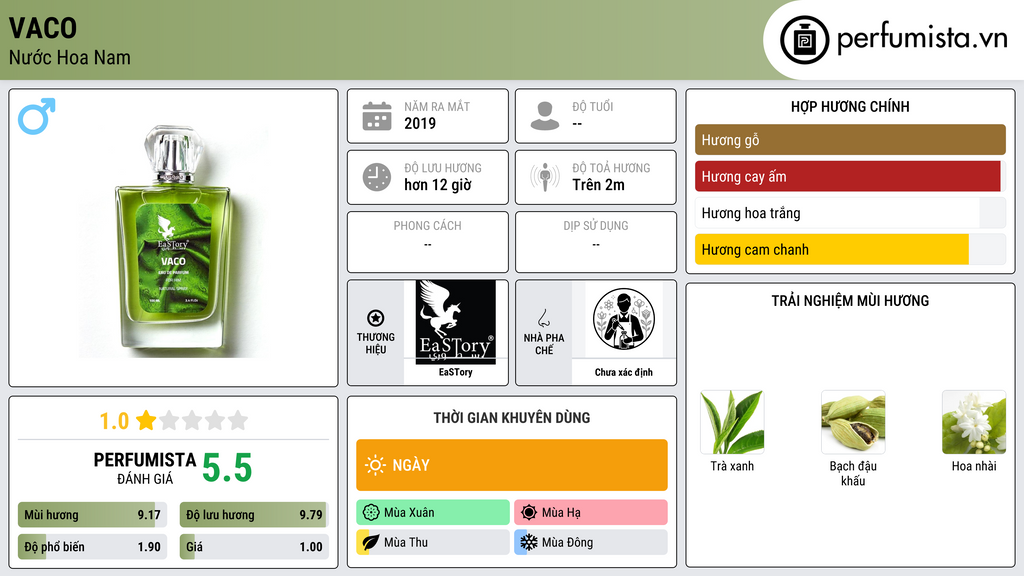
Task: Click the leaf icon next to Mùa Thu
Action: [371, 542]
